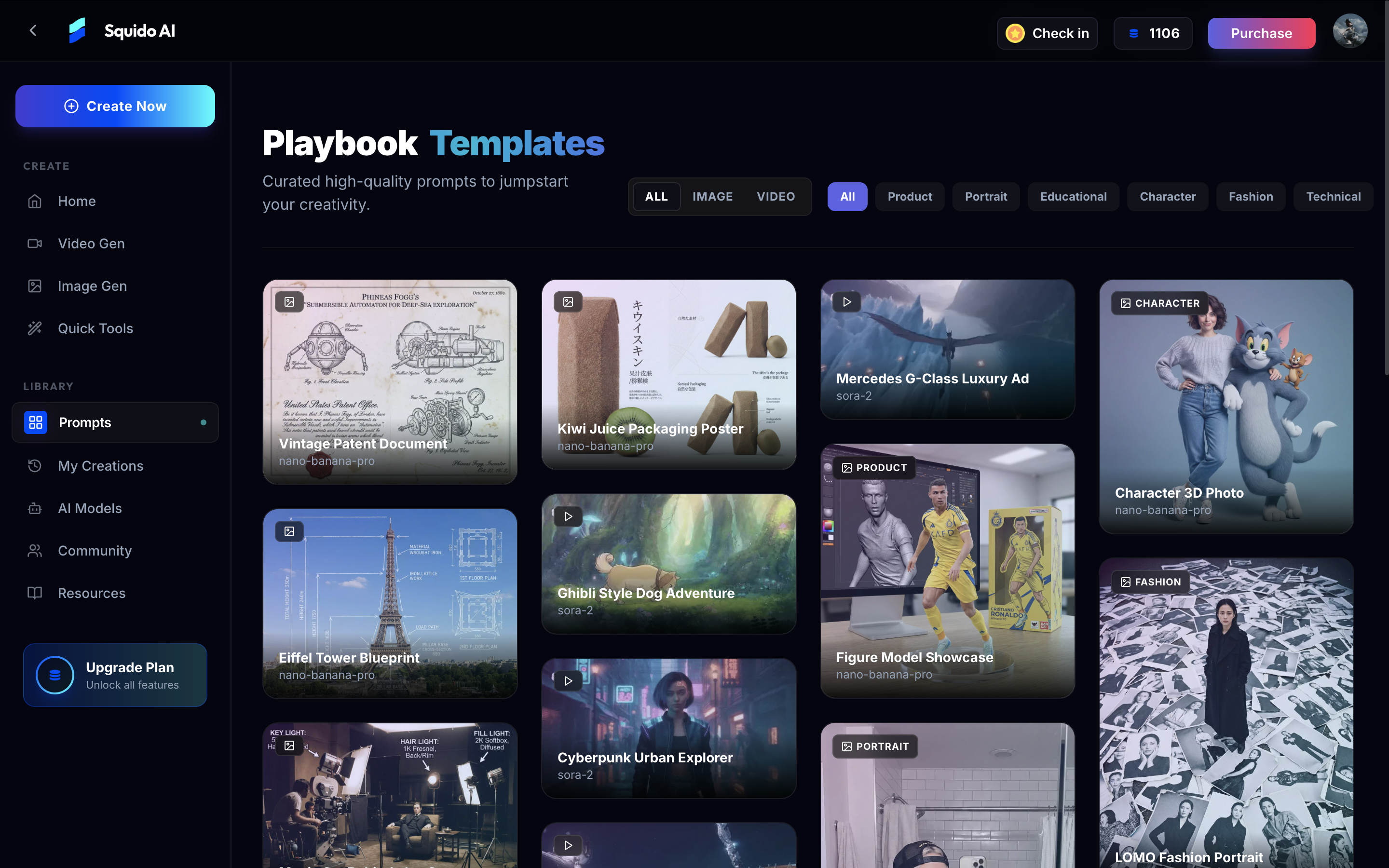1389x868 pixels.
Task: Filter templates by Product category
Action: [x=909, y=196]
